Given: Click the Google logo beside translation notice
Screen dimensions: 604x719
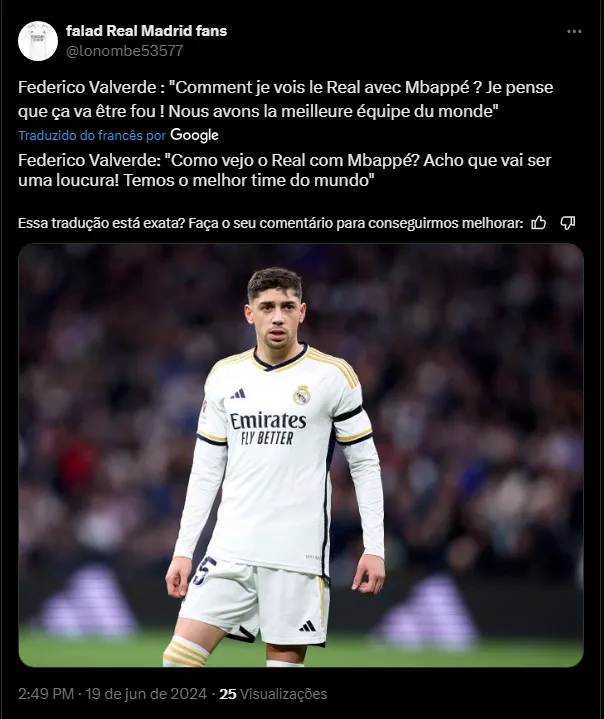Looking at the screenshot, I should [194, 135].
